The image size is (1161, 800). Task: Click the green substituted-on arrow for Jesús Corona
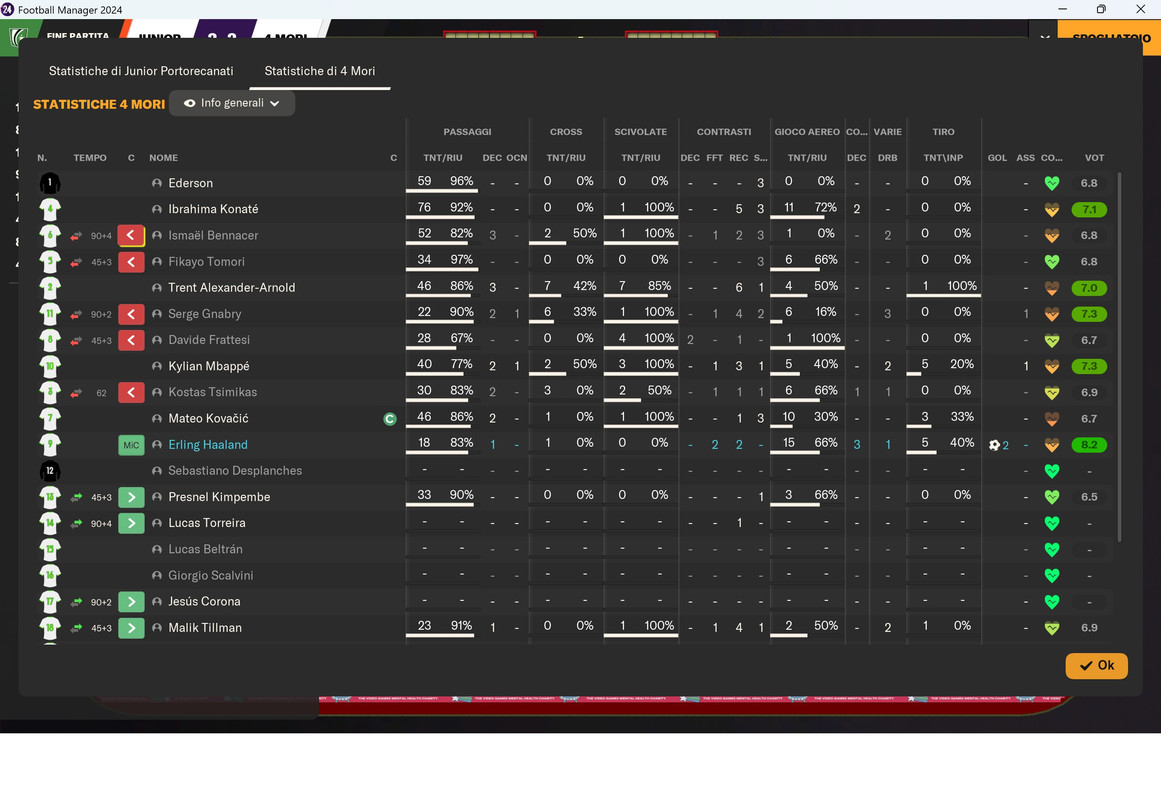coord(131,601)
